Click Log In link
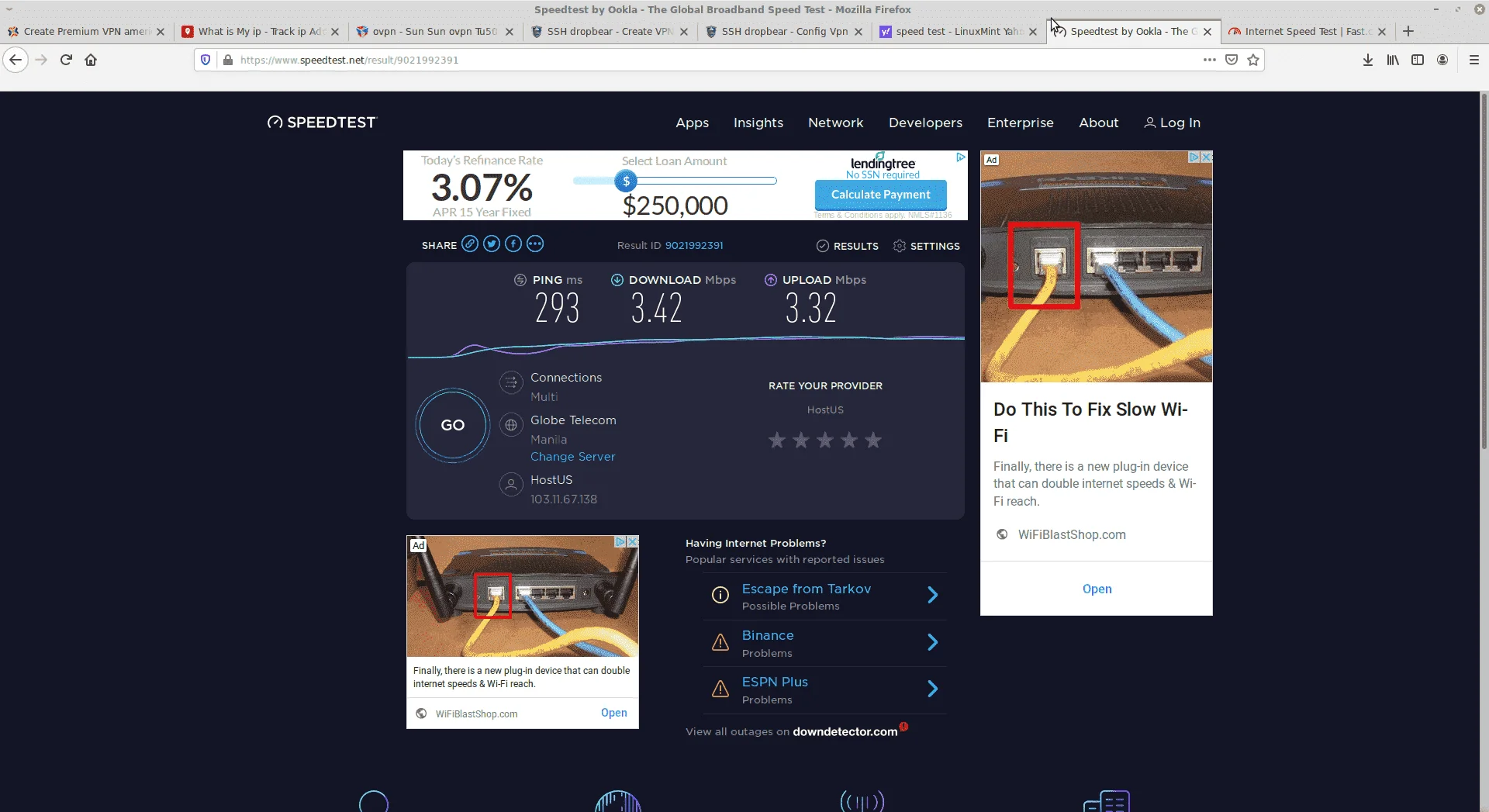The image size is (1489, 812). pos(1173,123)
